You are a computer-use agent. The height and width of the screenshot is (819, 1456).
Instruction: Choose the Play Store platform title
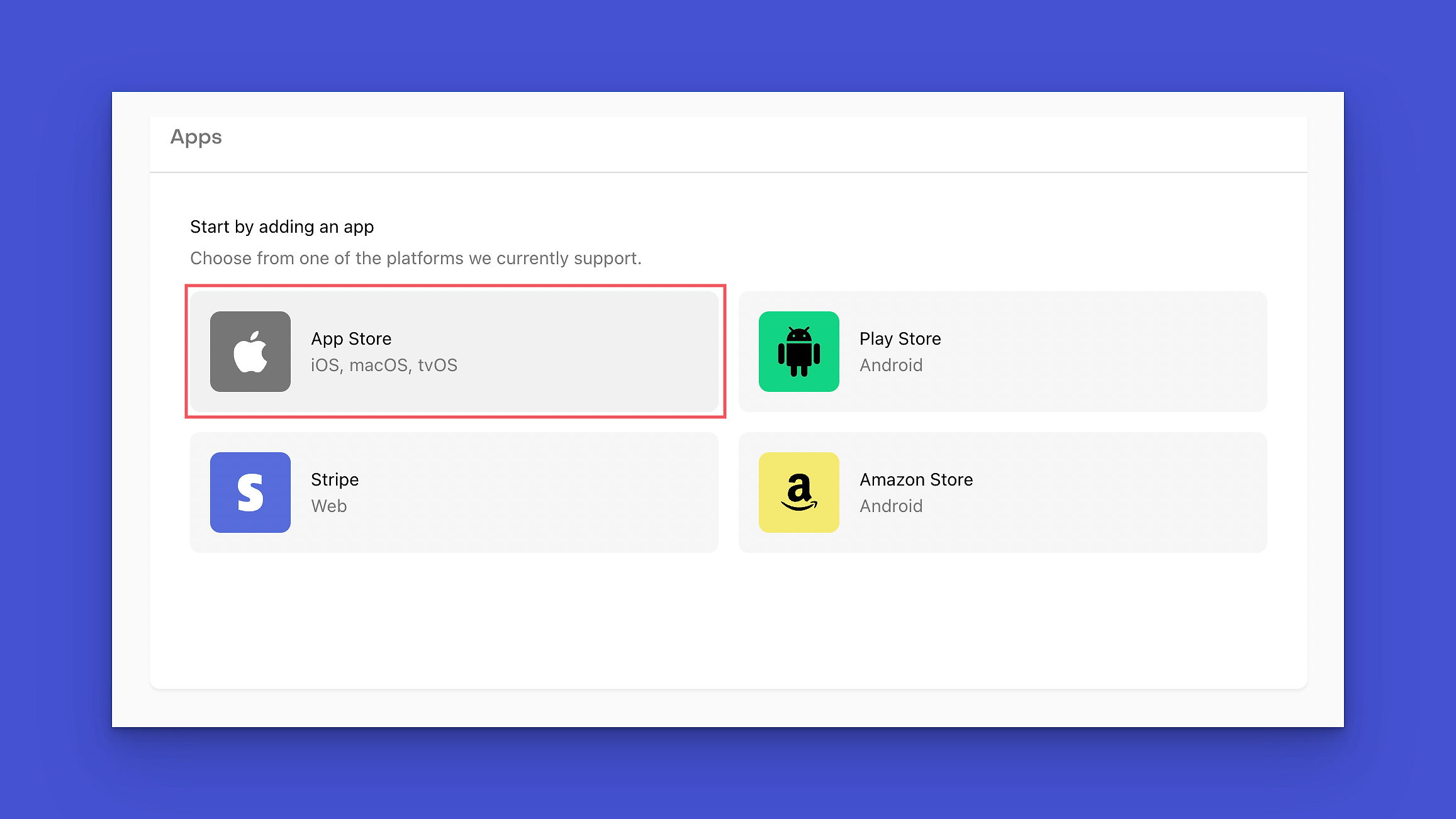point(900,339)
